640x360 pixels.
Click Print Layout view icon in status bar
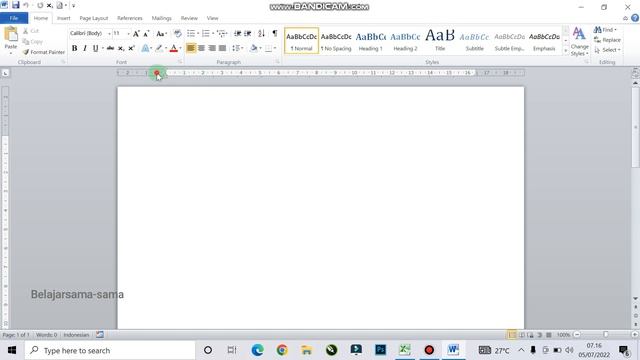click(x=512, y=335)
